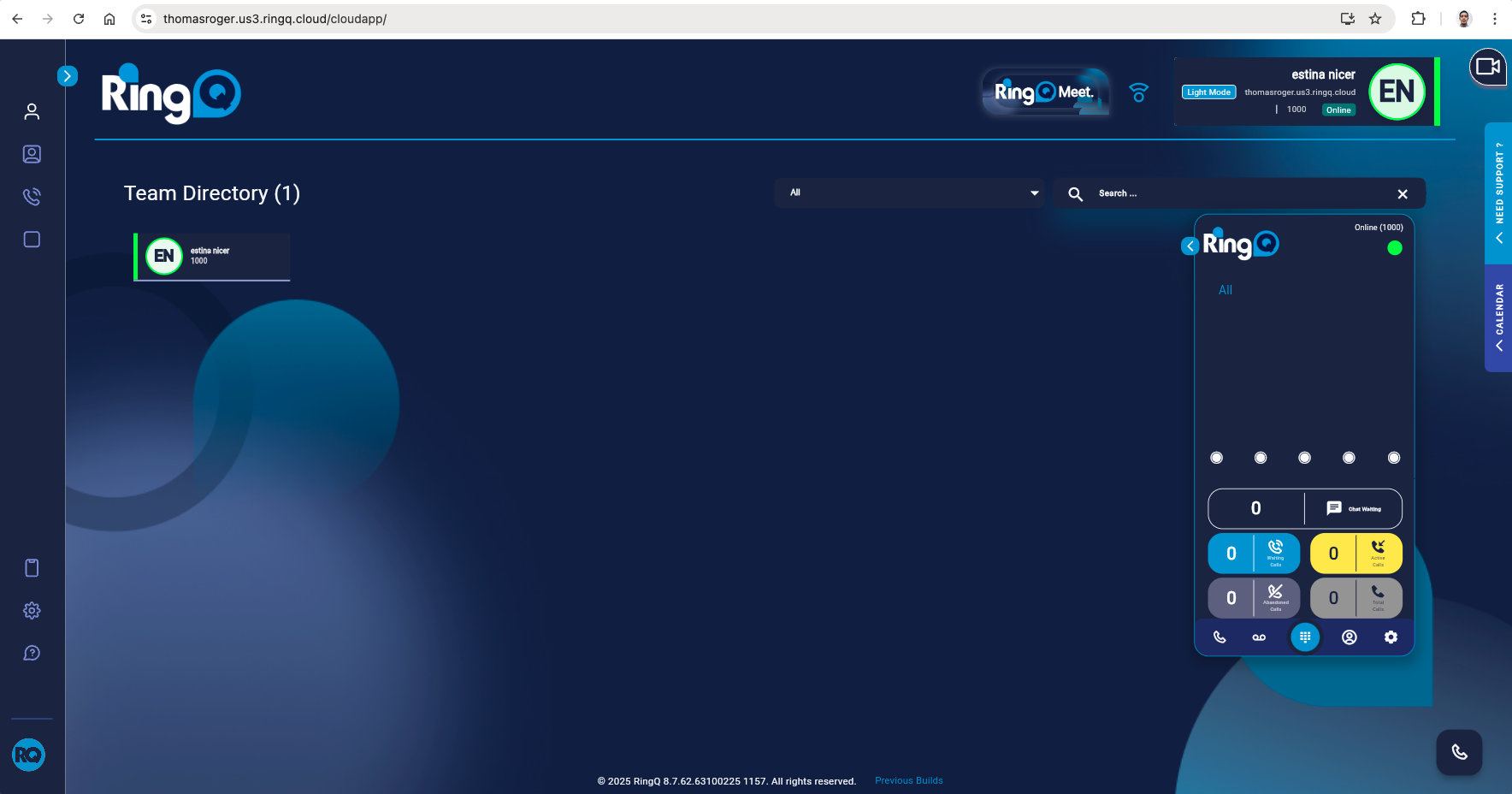The width and height of the screenshot is (1512, 794).
Task: Open the yellow Active Calls tile
Action: pyautogui.click(x=1356, y=554)
